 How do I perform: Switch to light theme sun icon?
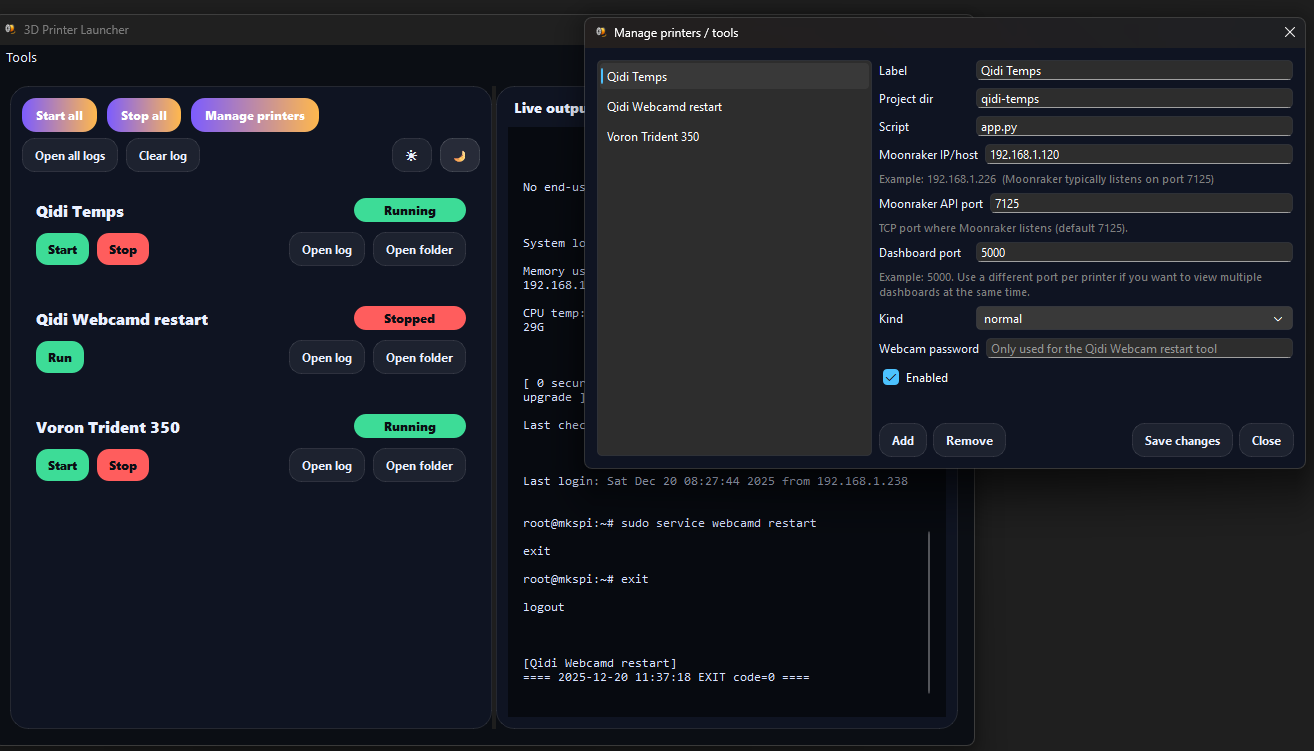[x=412, y=155]
